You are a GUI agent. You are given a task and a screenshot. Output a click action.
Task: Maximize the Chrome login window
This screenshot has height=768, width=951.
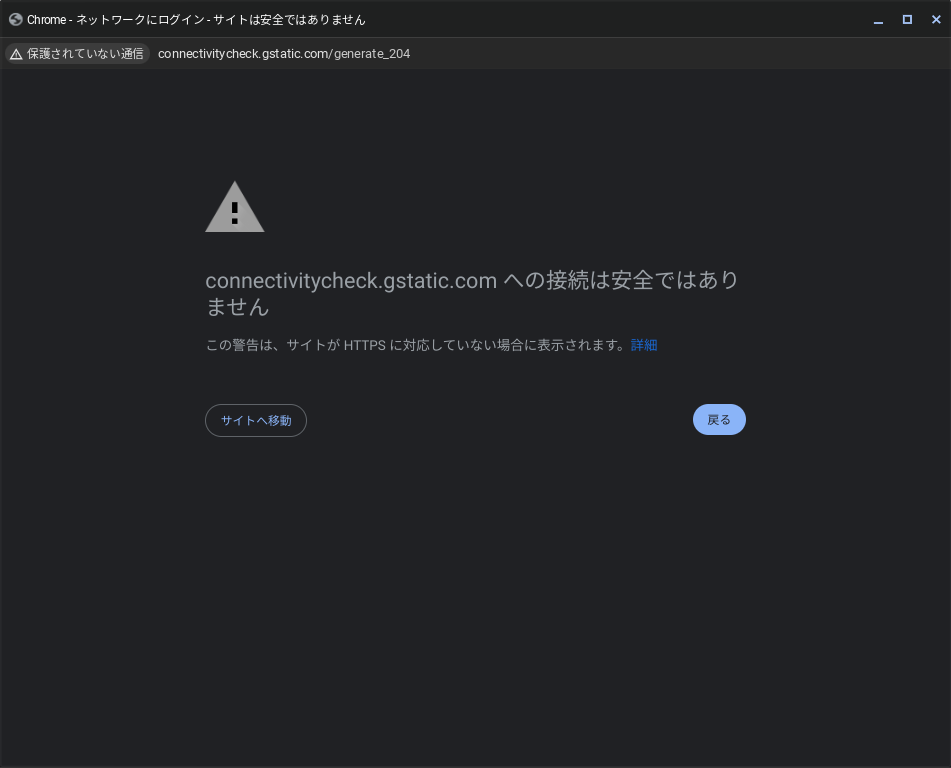907,20
